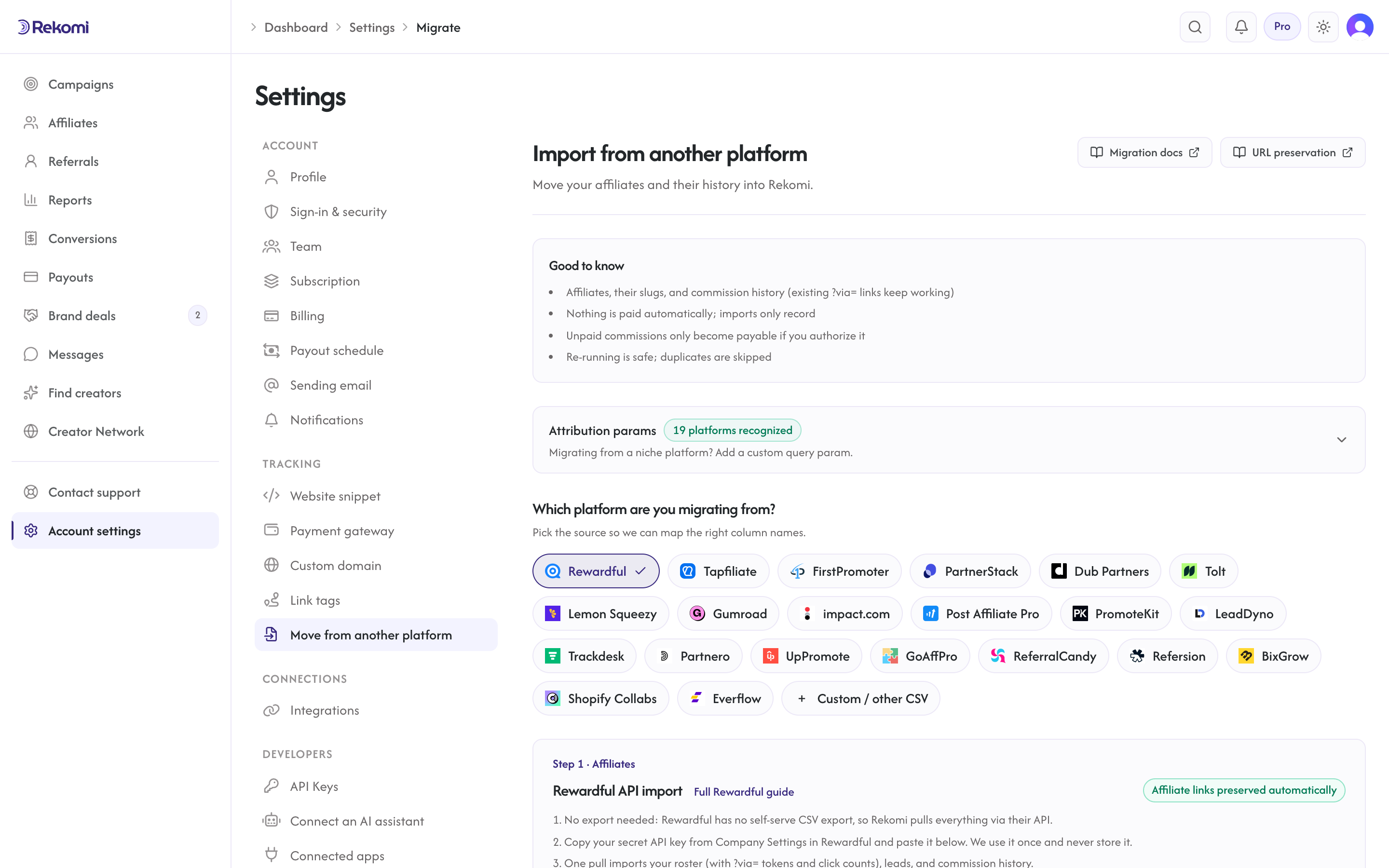Open Conversions in the sidebar

[x=115, y=238]
